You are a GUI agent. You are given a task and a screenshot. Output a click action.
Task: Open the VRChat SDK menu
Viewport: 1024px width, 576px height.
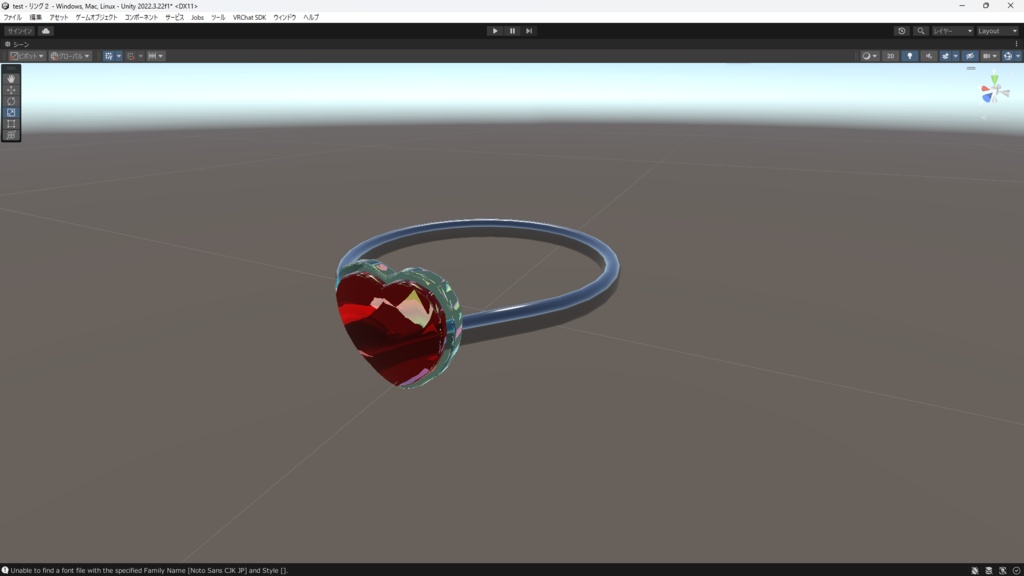(249, 18)
